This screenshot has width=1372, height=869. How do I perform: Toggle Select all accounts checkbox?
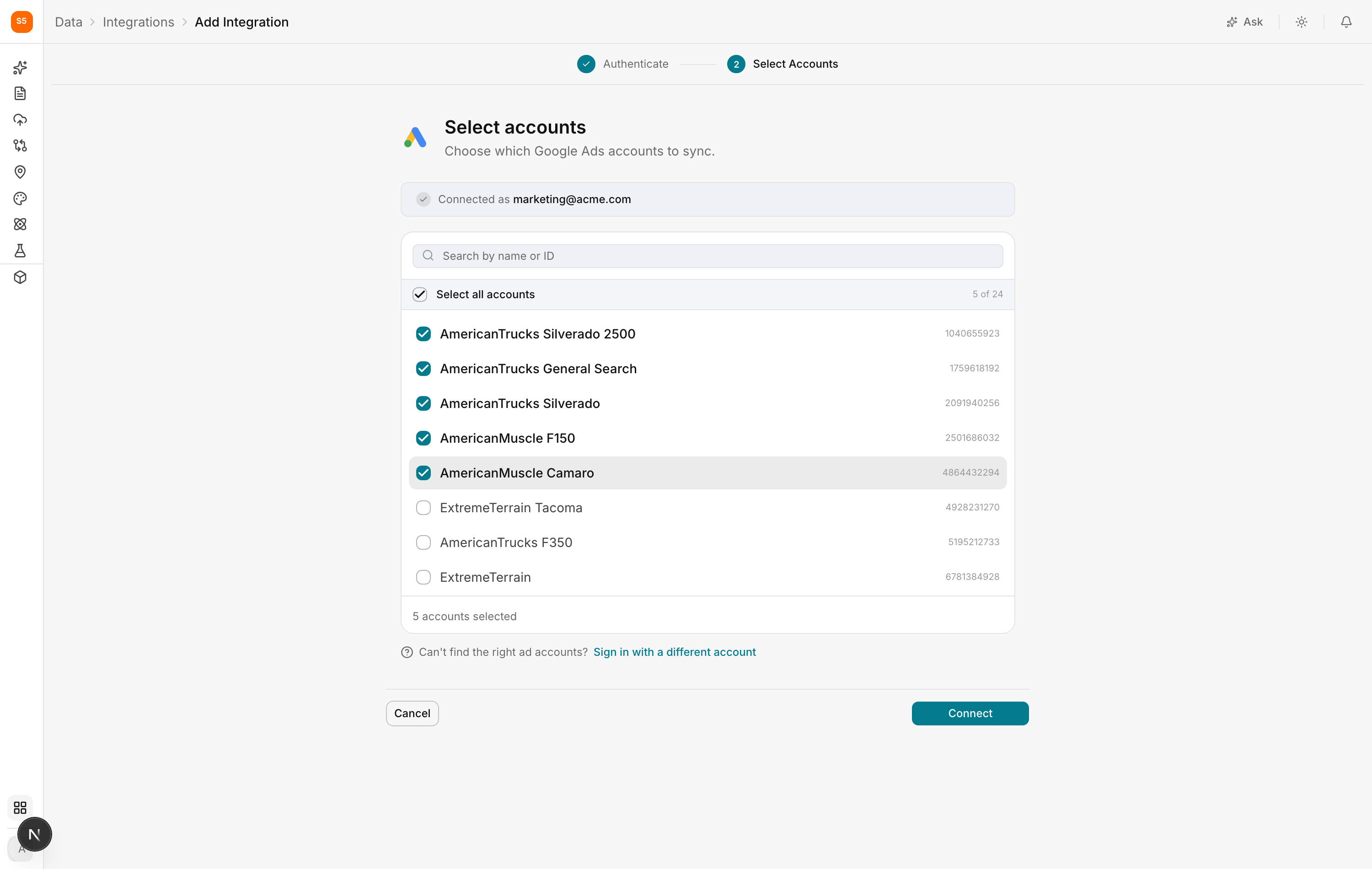pyautogui.click(x=420, y=294)
